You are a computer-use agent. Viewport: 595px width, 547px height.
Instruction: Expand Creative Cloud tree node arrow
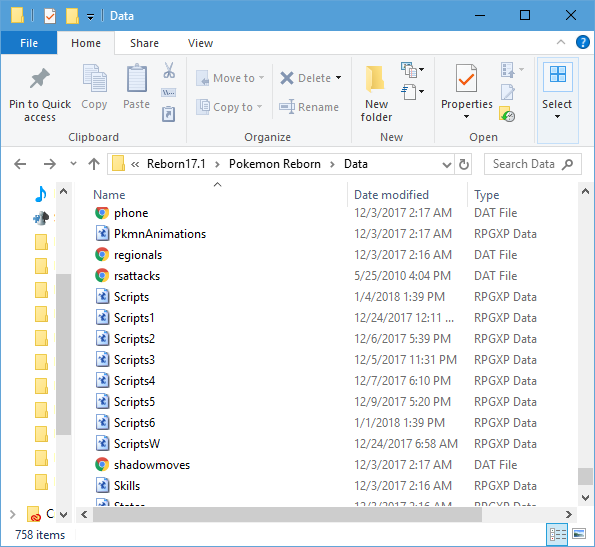(13, 514)
